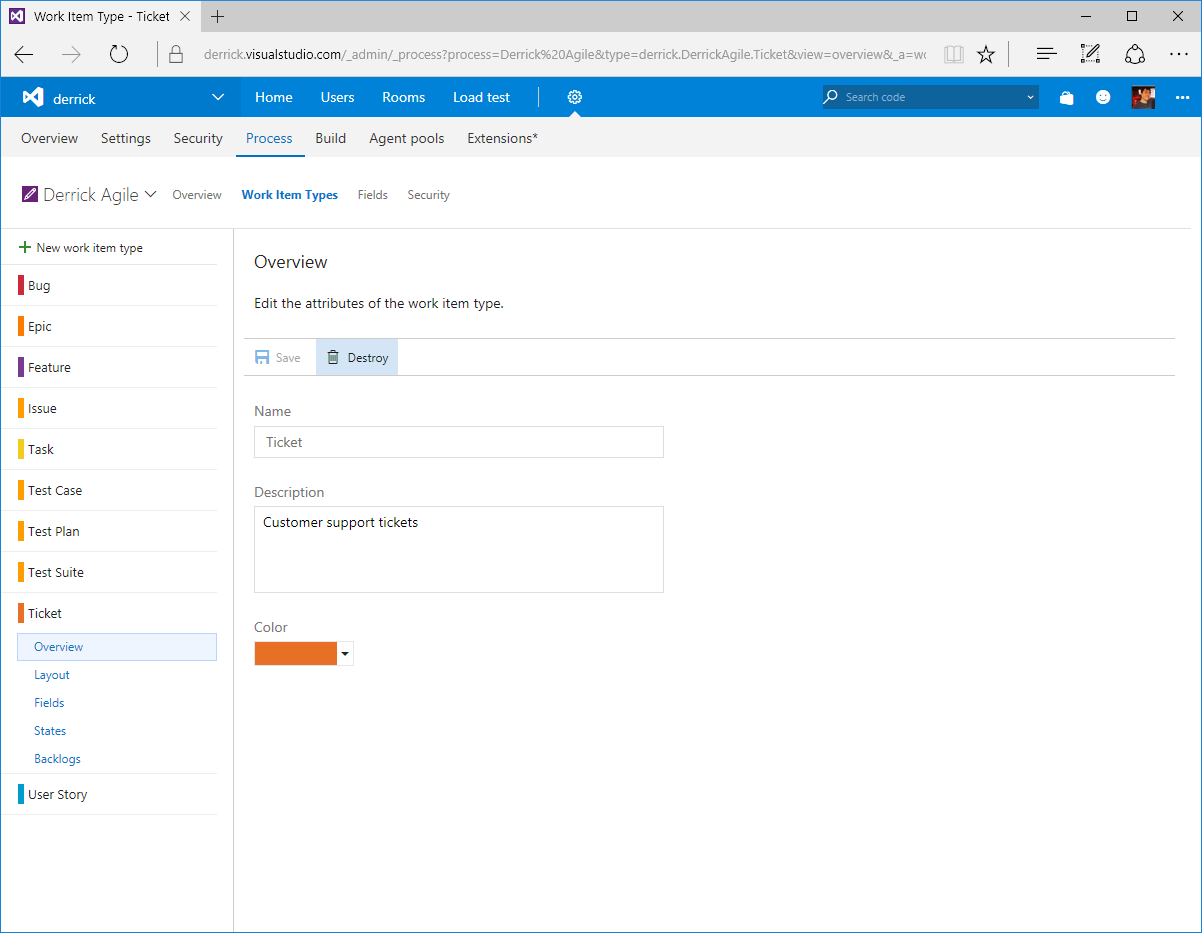Expand the Derrick Agile process chevron
Viewport: 1202px width, 933px height.
click(151, 194)
